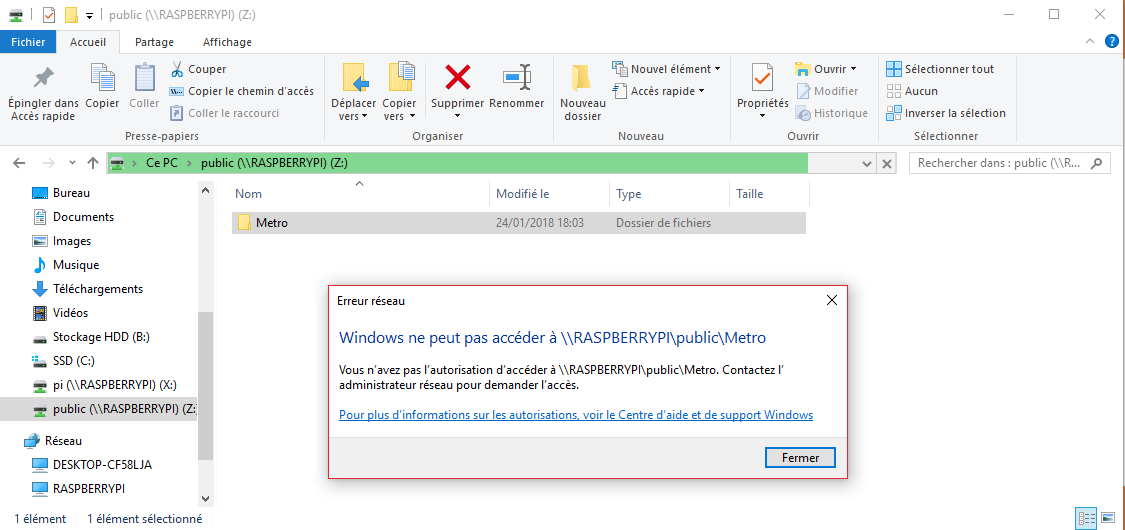This screenshot has width=1125, height=530.
Task: Click the Propriétés checkmark icon
Action: point(762,77)
